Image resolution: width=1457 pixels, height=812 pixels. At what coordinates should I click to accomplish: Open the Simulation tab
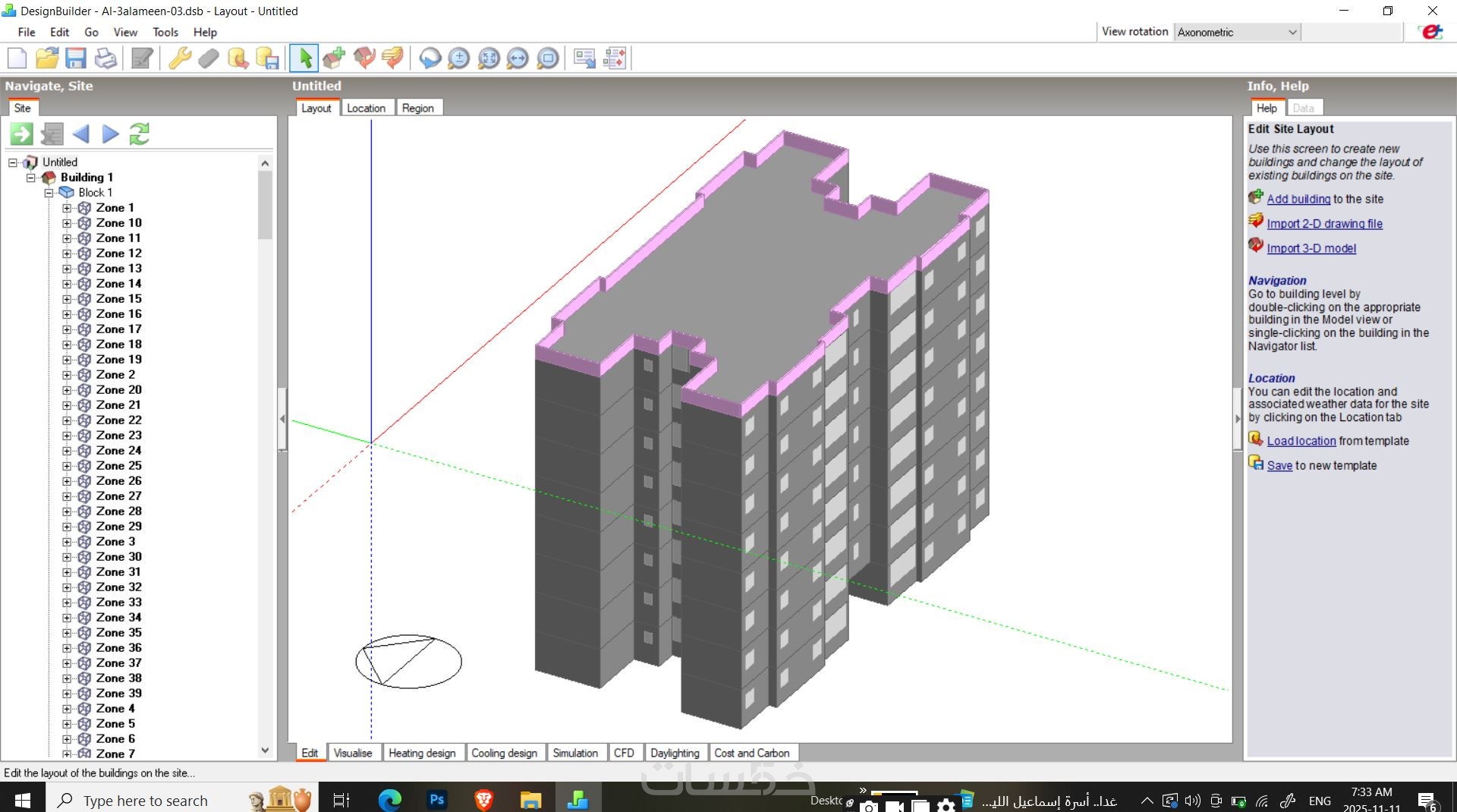click(x=574, y=753)
